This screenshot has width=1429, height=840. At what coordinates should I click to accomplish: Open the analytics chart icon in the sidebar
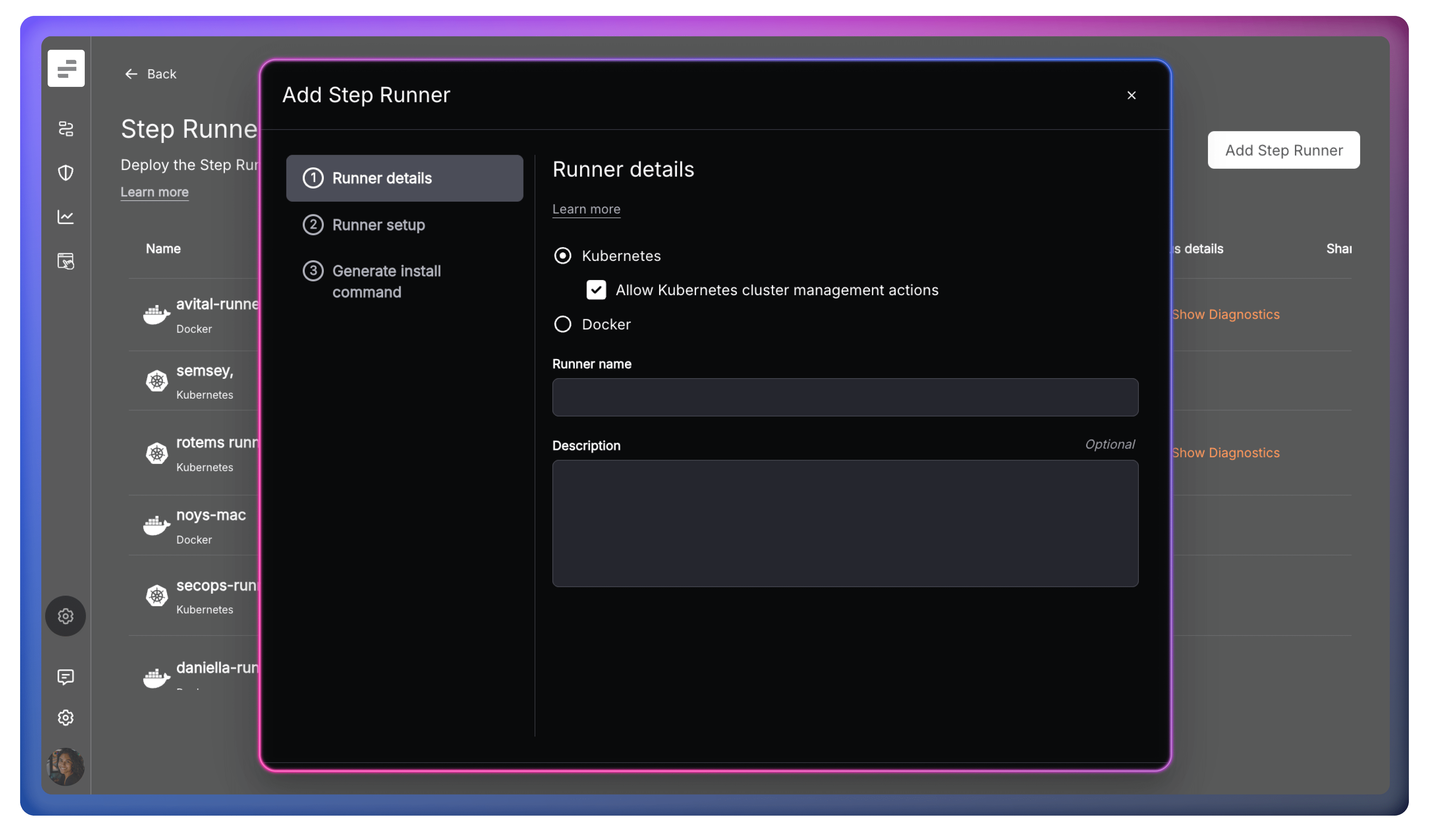pos(66,217)
